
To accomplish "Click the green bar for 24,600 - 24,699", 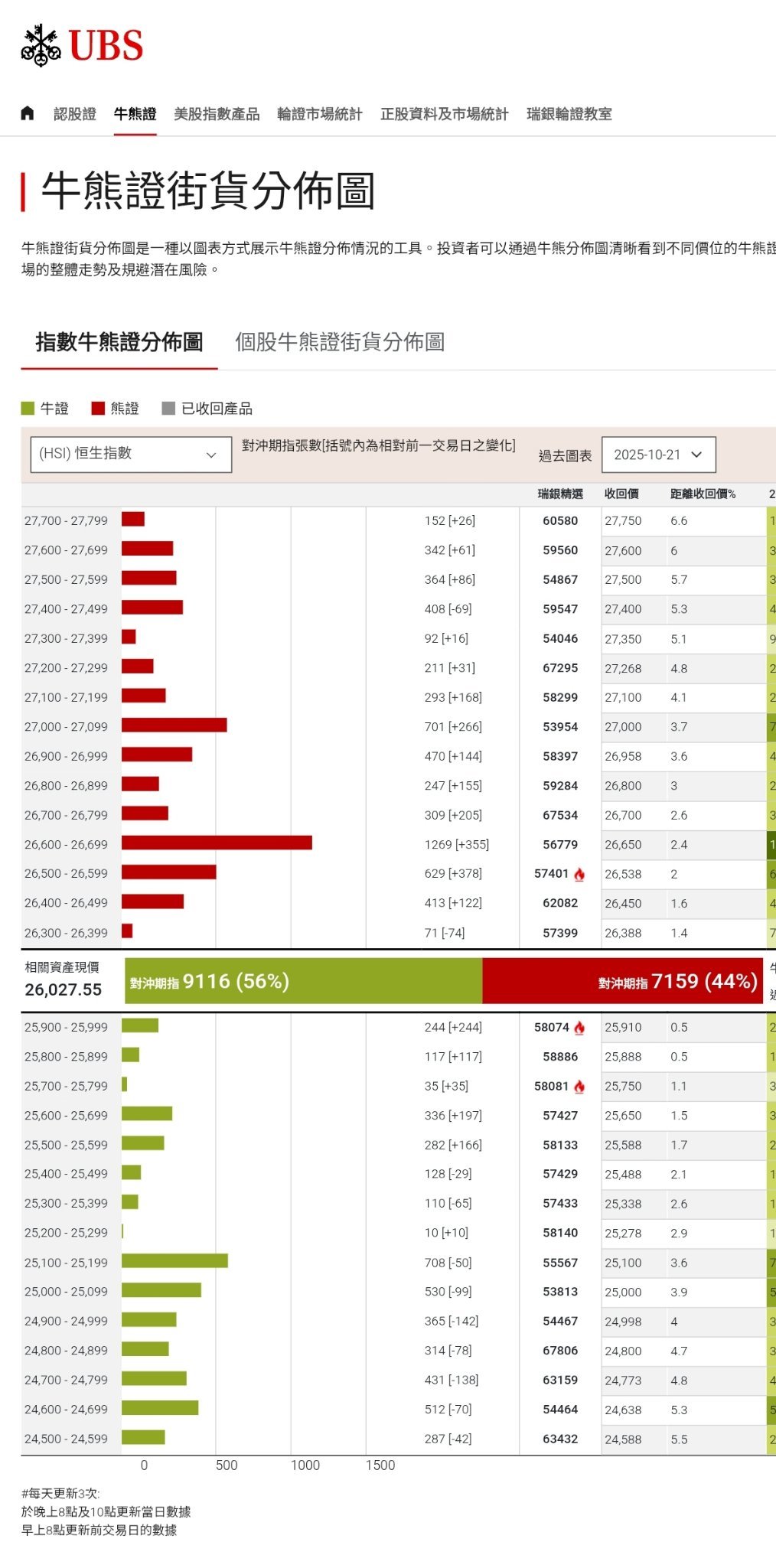I will coord(160,1407).
